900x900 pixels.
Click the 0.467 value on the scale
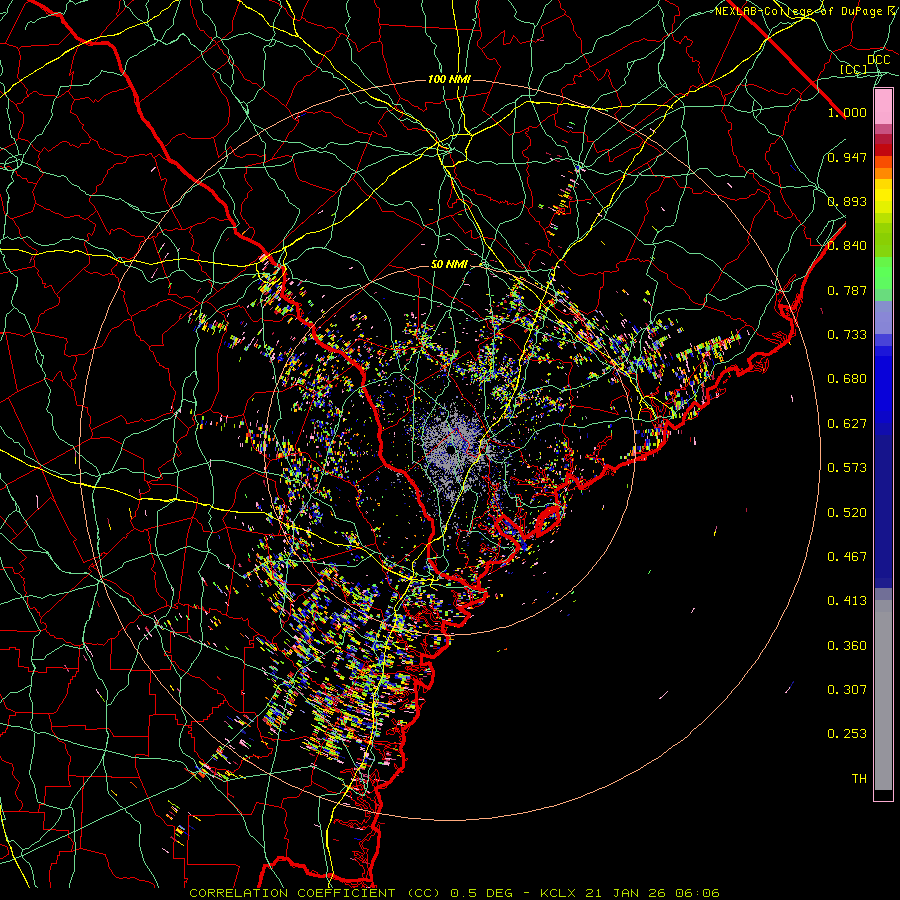pos(847,557)
